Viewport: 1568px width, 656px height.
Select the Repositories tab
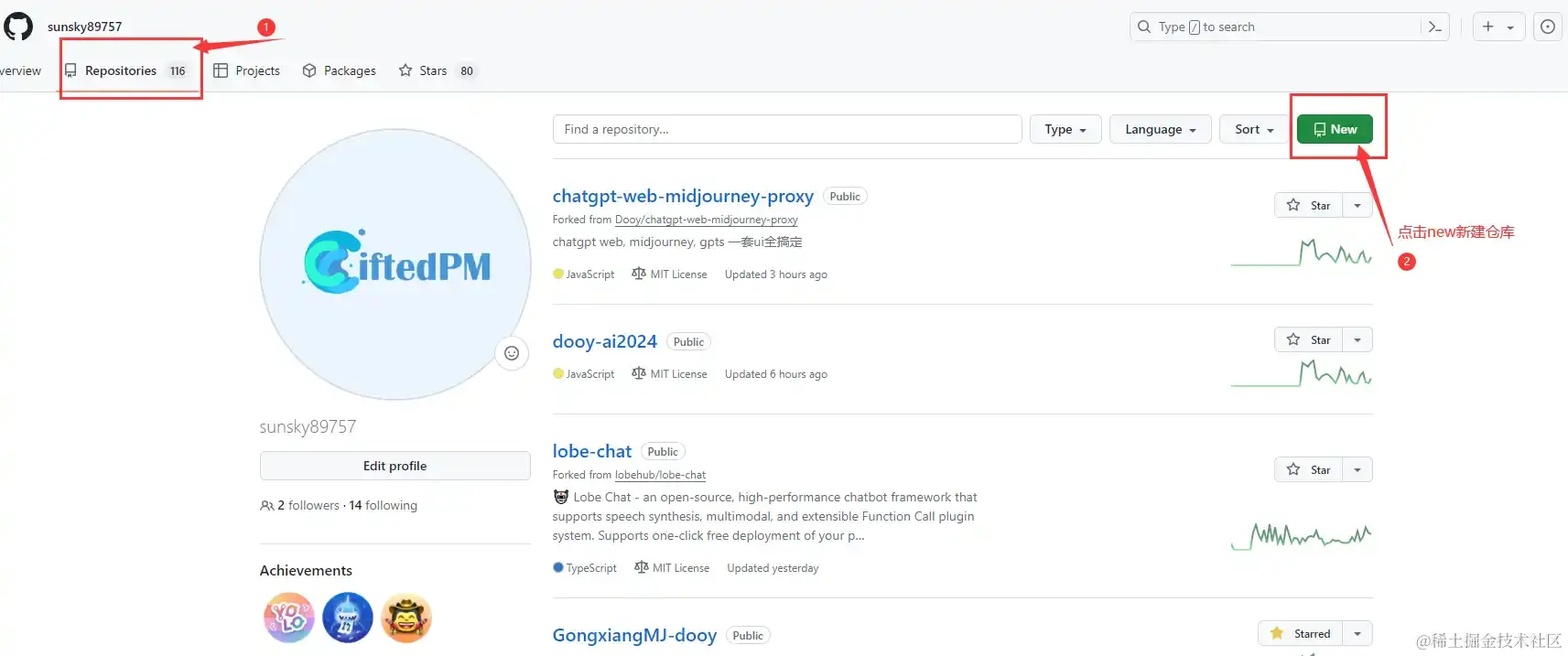[126, 70]
